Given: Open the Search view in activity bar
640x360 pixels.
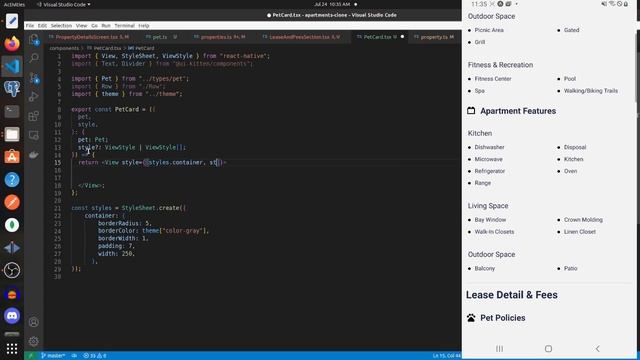Looking at the screenshot, I should tap(34, 58).
